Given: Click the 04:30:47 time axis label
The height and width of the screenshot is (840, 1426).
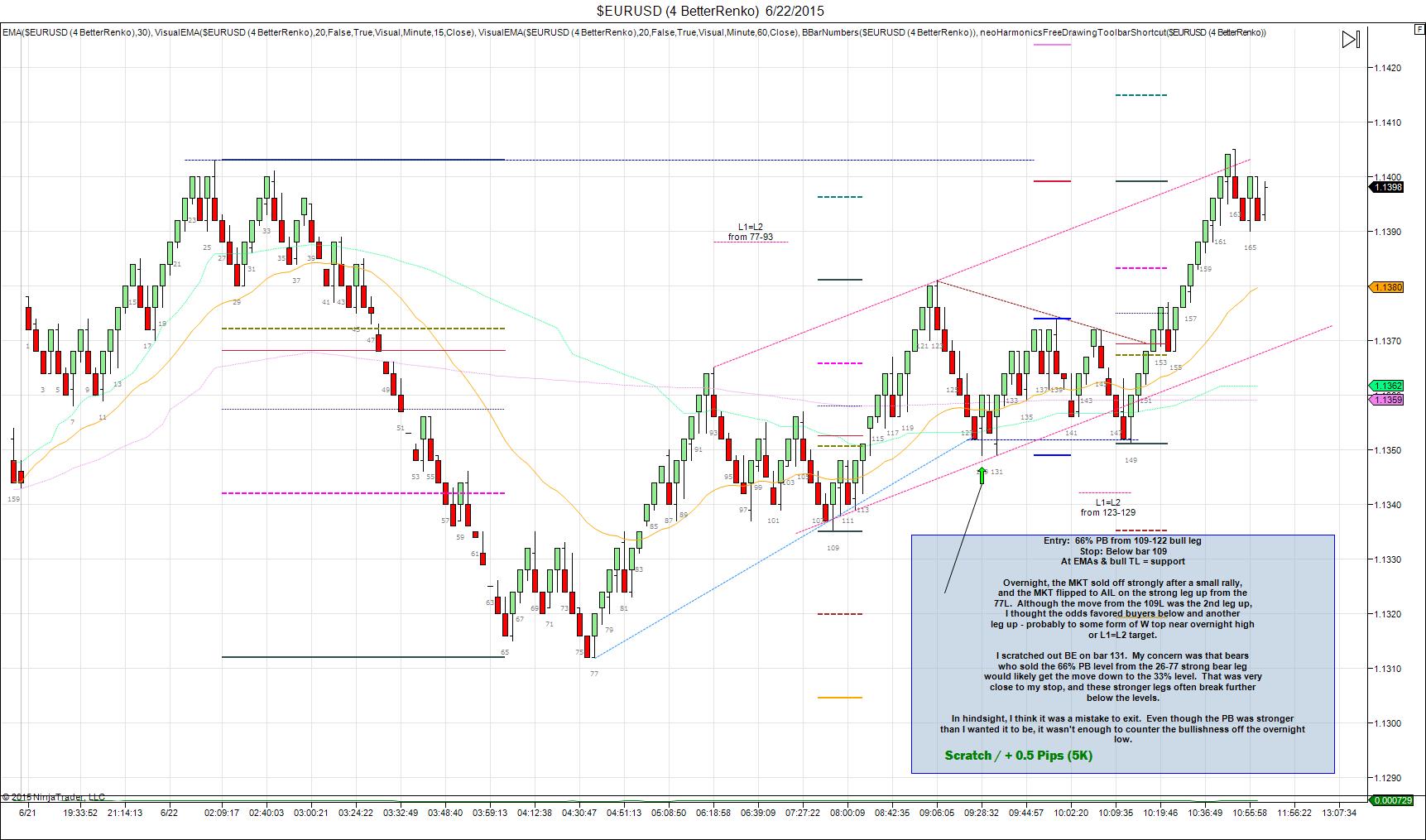Looking at the screenshot, I should point(579,813).
